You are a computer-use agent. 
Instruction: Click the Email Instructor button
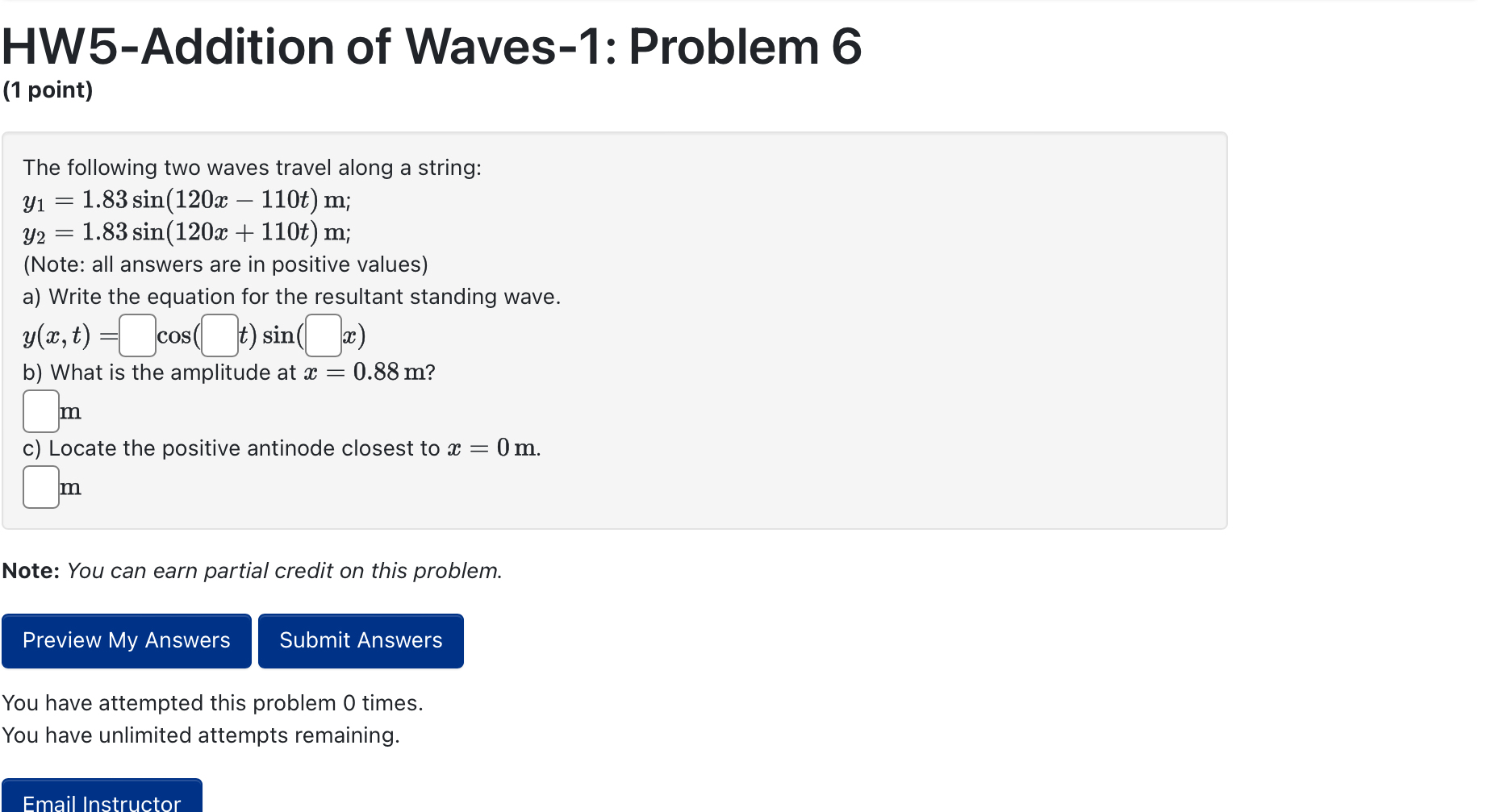pos(102,801)
